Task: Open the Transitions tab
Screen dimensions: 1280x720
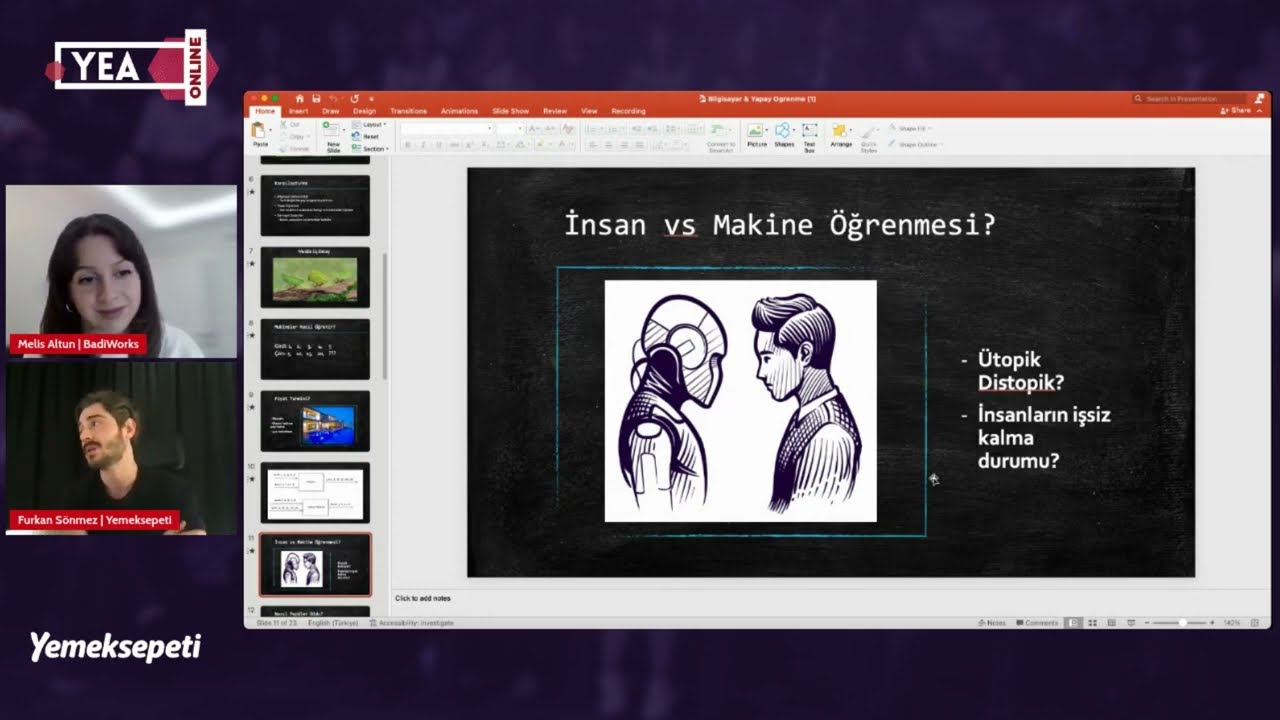Action: [408, 111]
